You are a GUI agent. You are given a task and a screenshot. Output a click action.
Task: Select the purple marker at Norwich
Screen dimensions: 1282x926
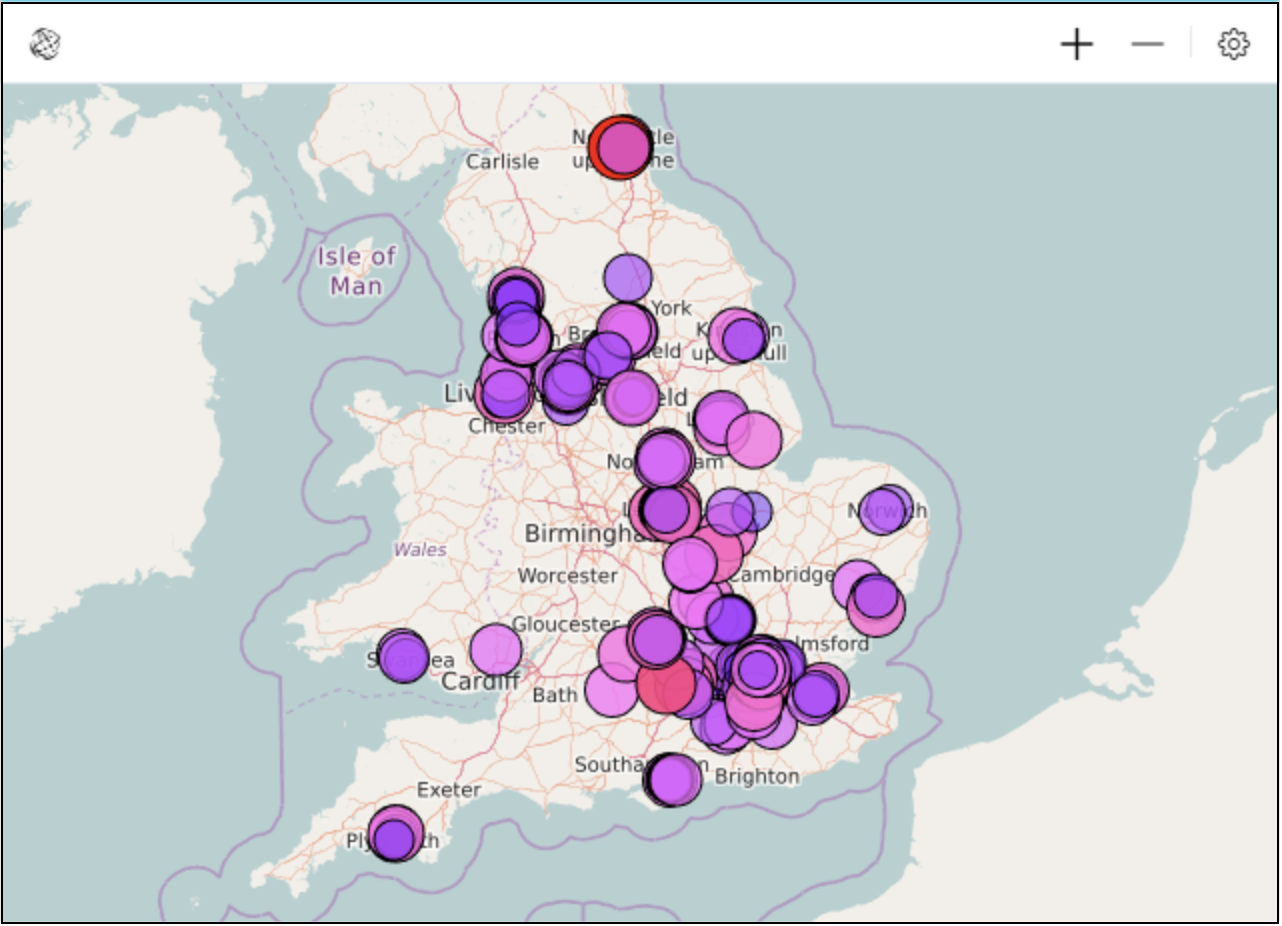click(x=884, y=511)
